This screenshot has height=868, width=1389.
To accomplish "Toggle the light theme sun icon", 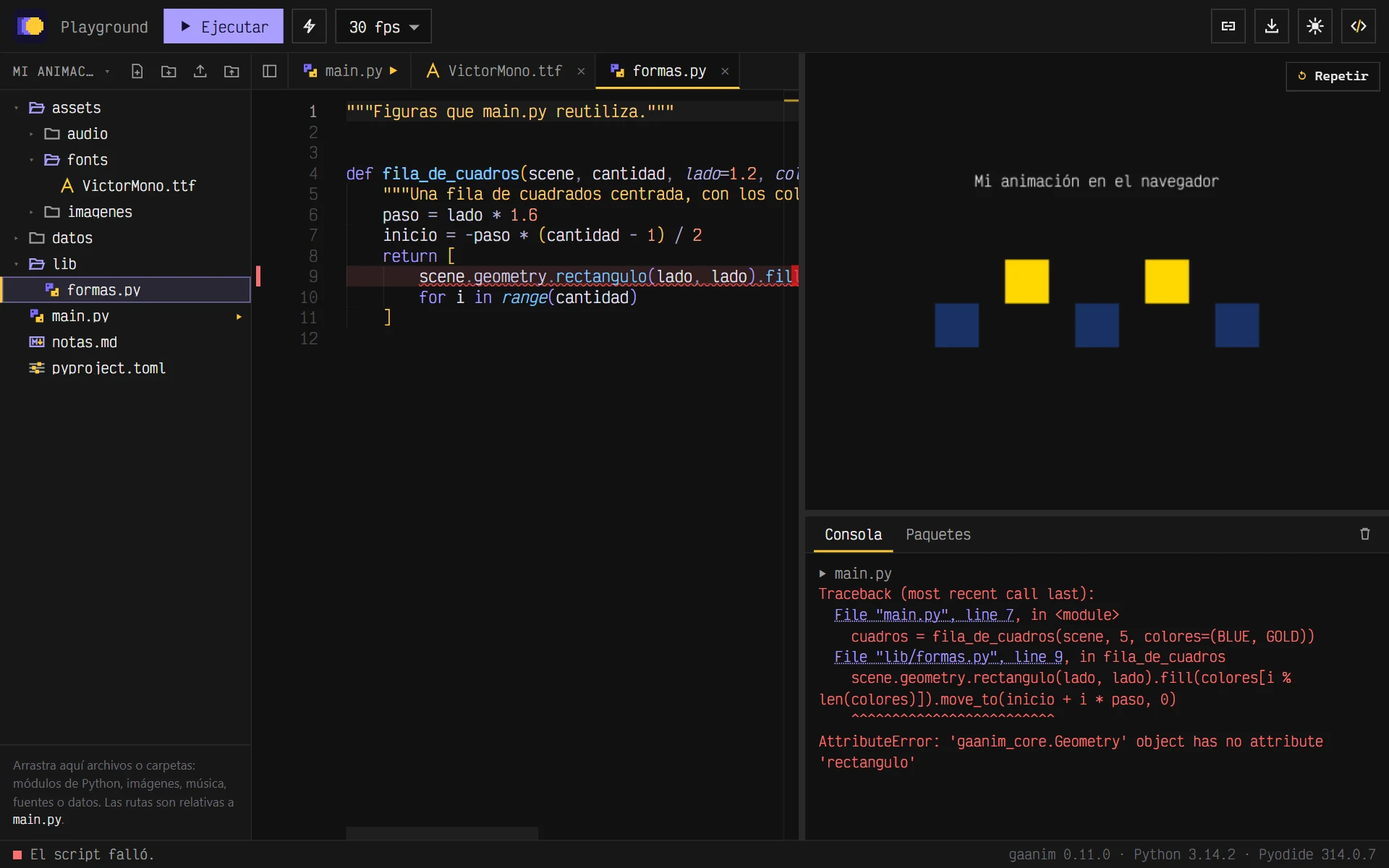I will tap(1315, 27).
